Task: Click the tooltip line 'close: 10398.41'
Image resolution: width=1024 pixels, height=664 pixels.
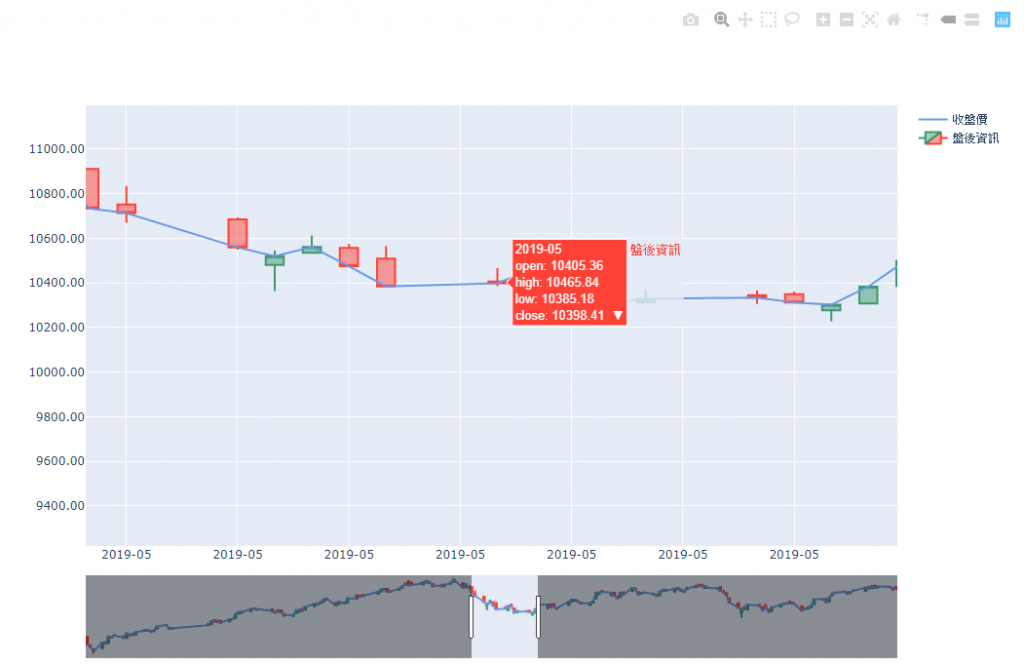Action: coord(560,316)
